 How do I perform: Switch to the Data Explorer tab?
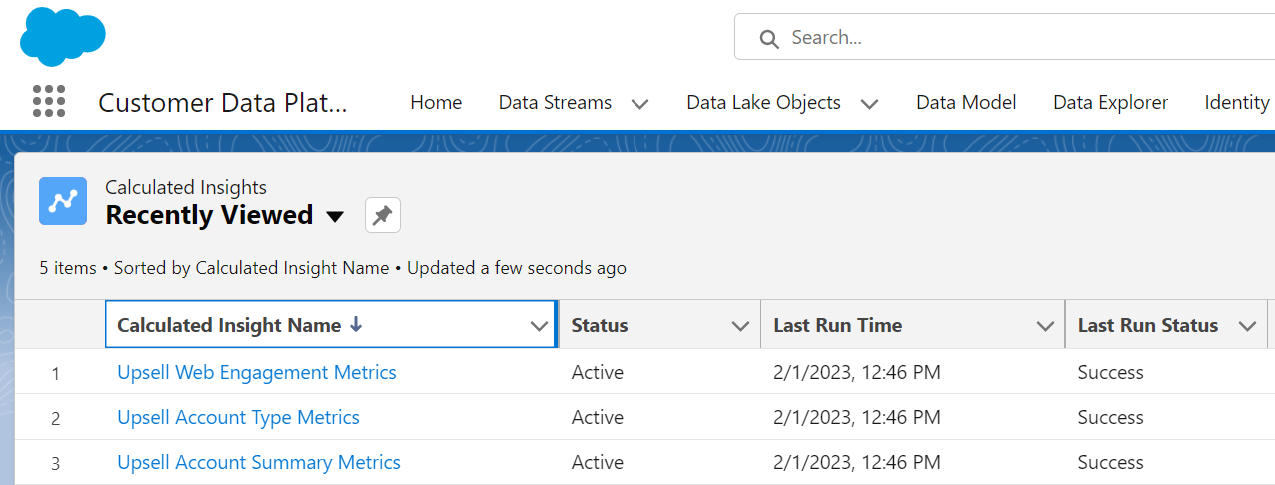pos(1110,102)
